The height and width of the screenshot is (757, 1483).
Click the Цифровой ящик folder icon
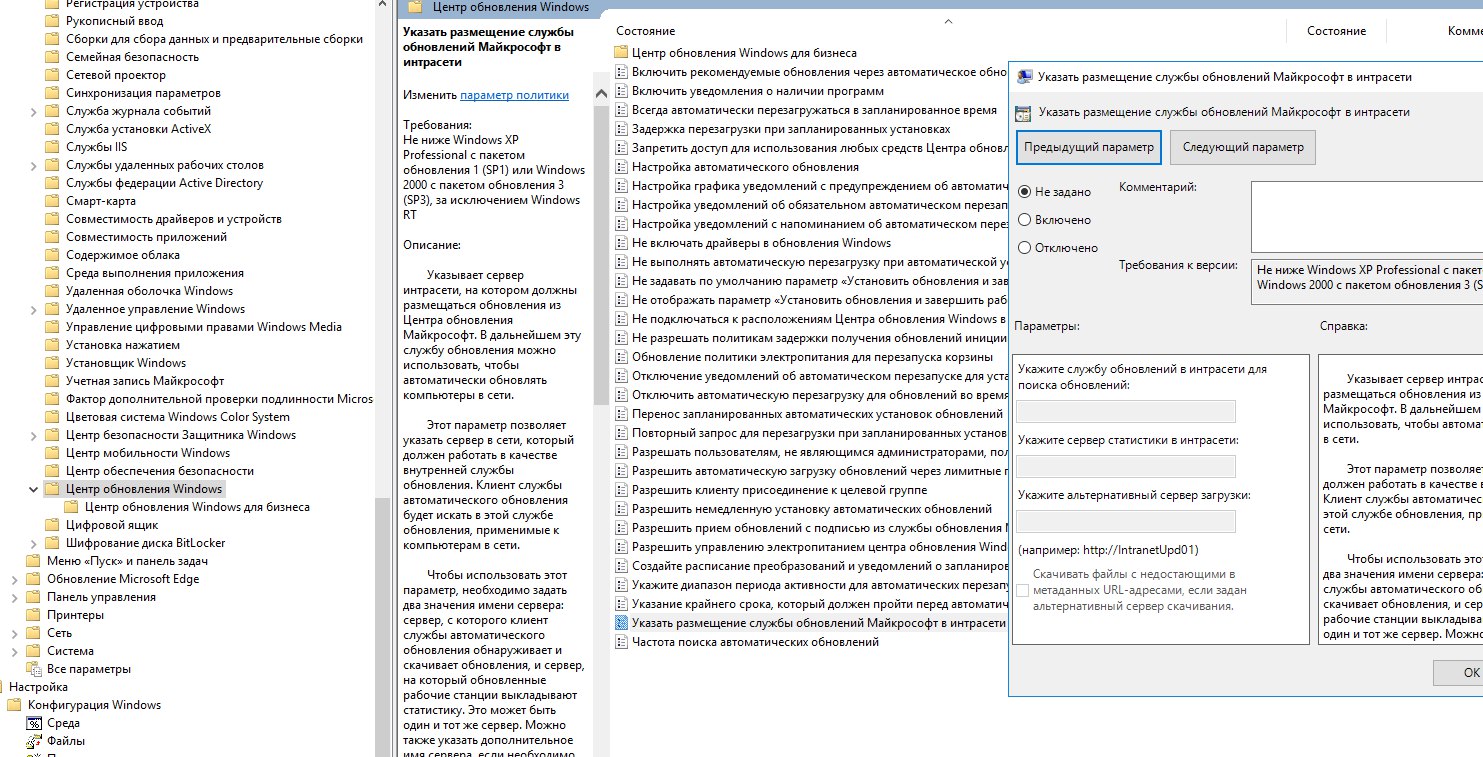coord(52,525)
